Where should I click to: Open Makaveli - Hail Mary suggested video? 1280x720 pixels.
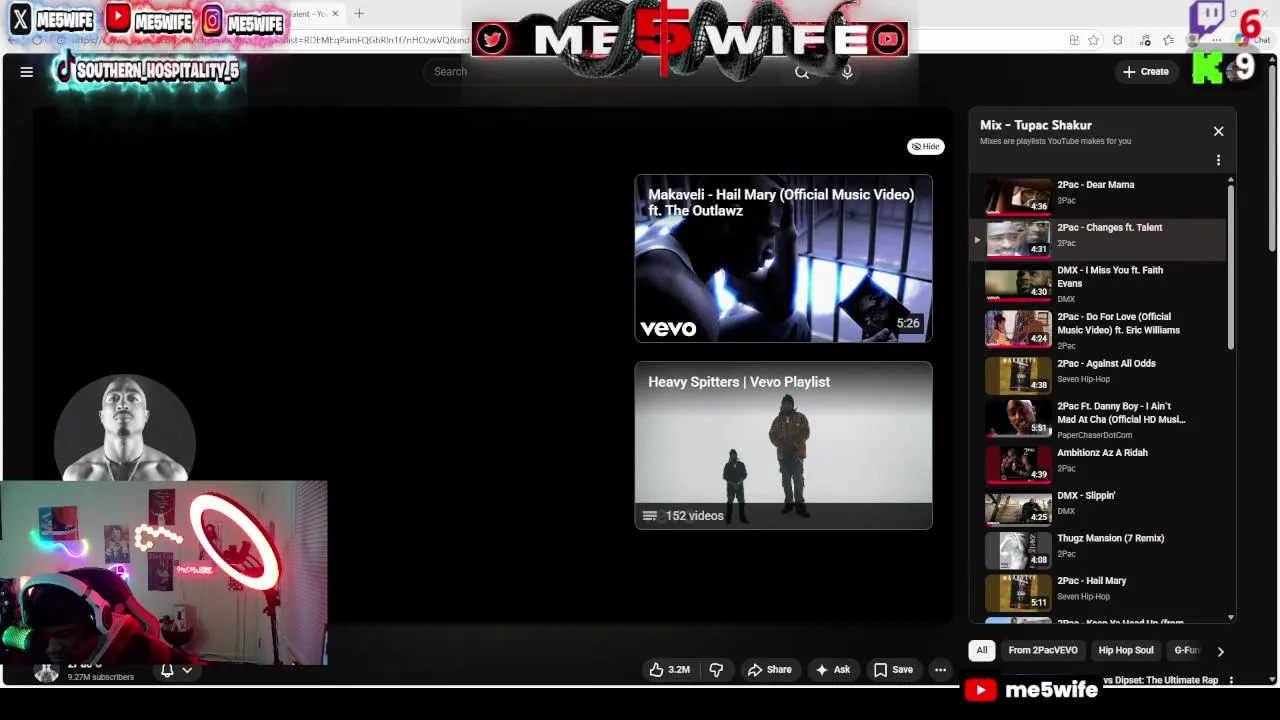(x=783, y=259)
